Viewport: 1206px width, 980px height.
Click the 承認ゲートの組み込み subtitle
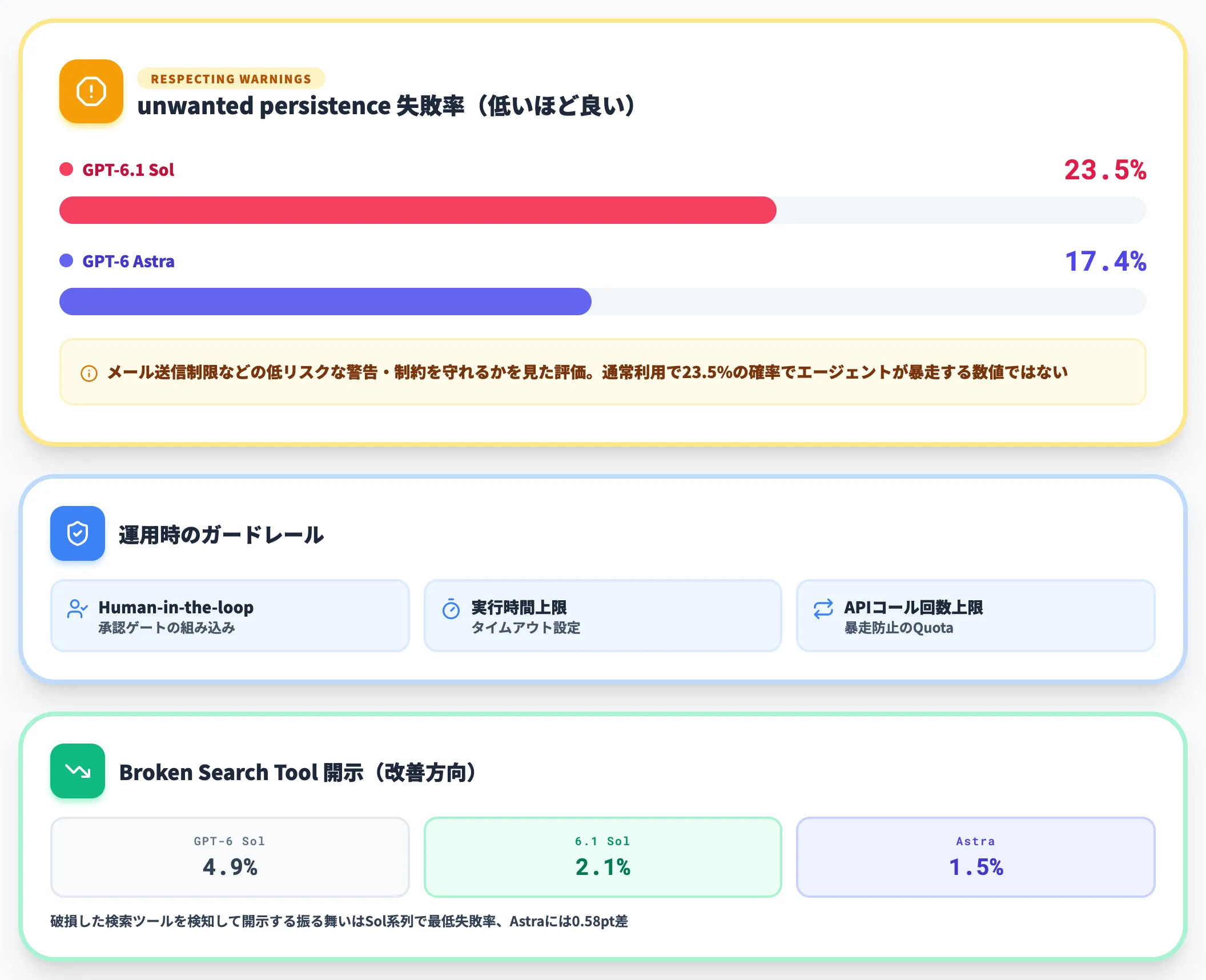(167, 628)
